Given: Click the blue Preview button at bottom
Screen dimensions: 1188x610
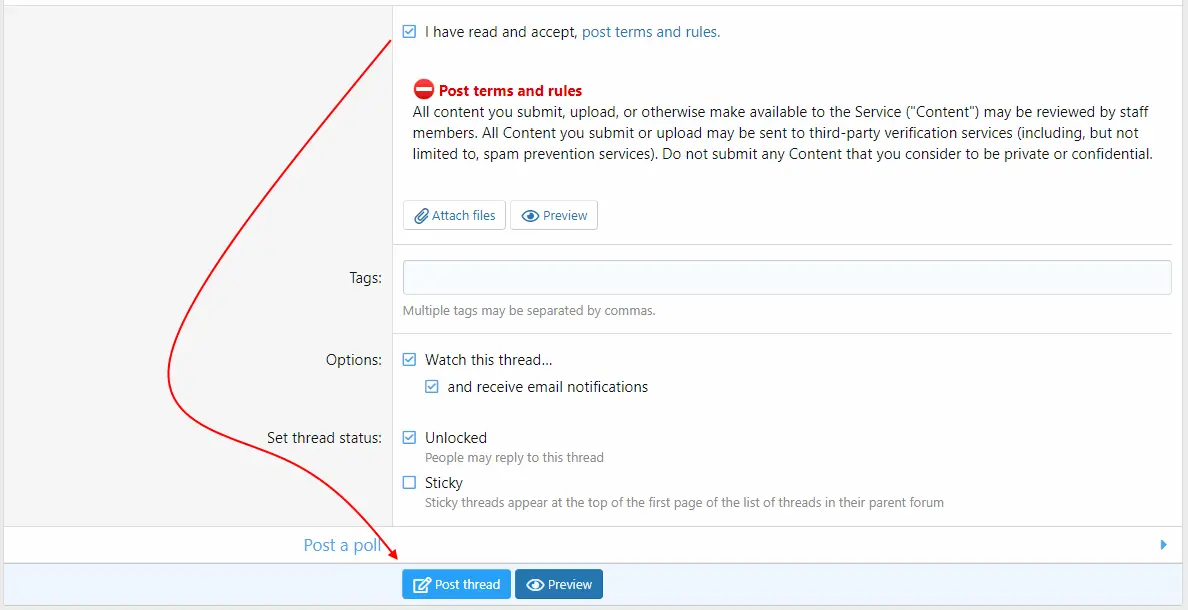Looking at the screenshot, I should [x=559, y=584].
